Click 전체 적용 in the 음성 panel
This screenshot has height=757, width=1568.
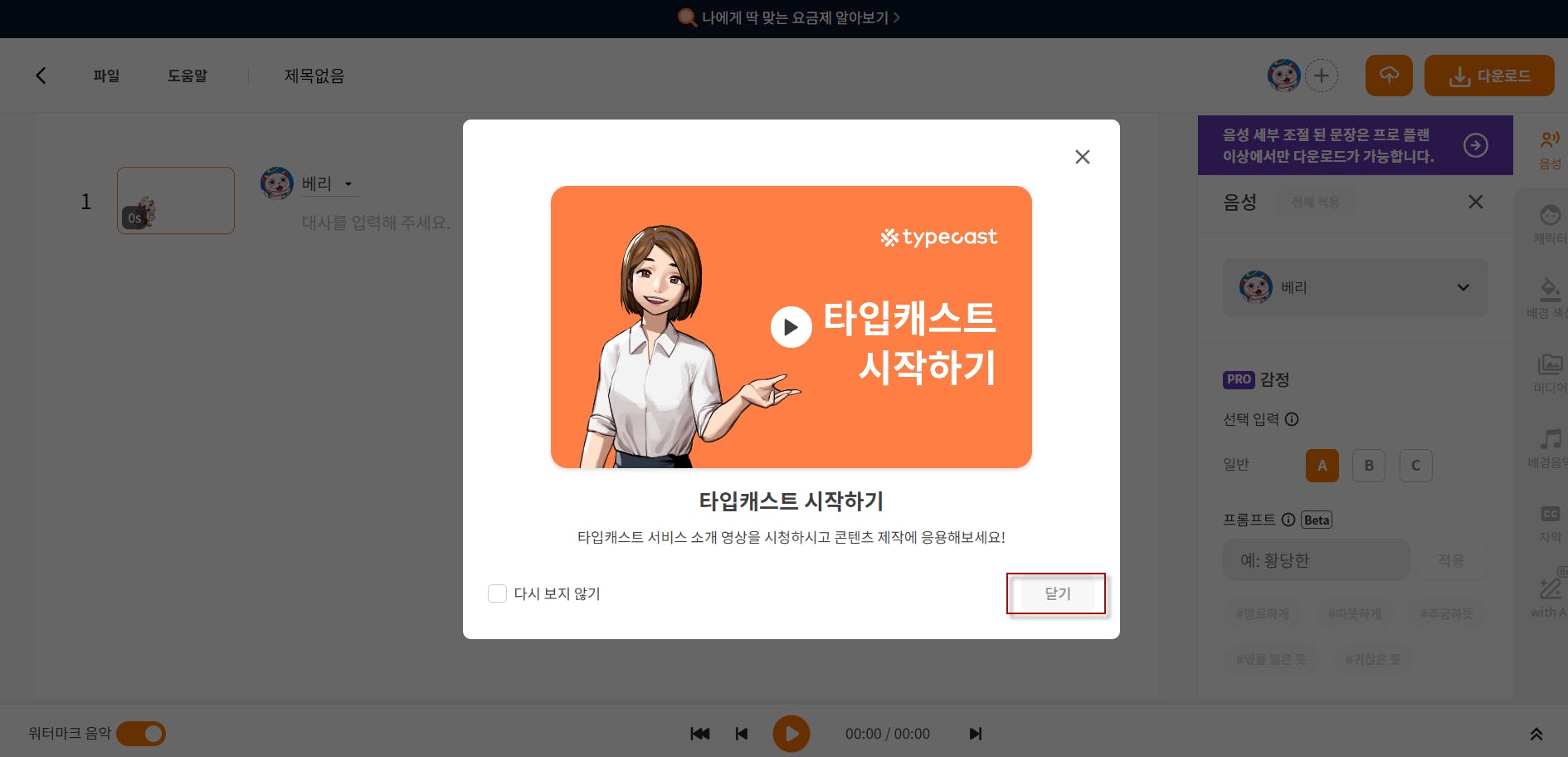click(1315, 202)
